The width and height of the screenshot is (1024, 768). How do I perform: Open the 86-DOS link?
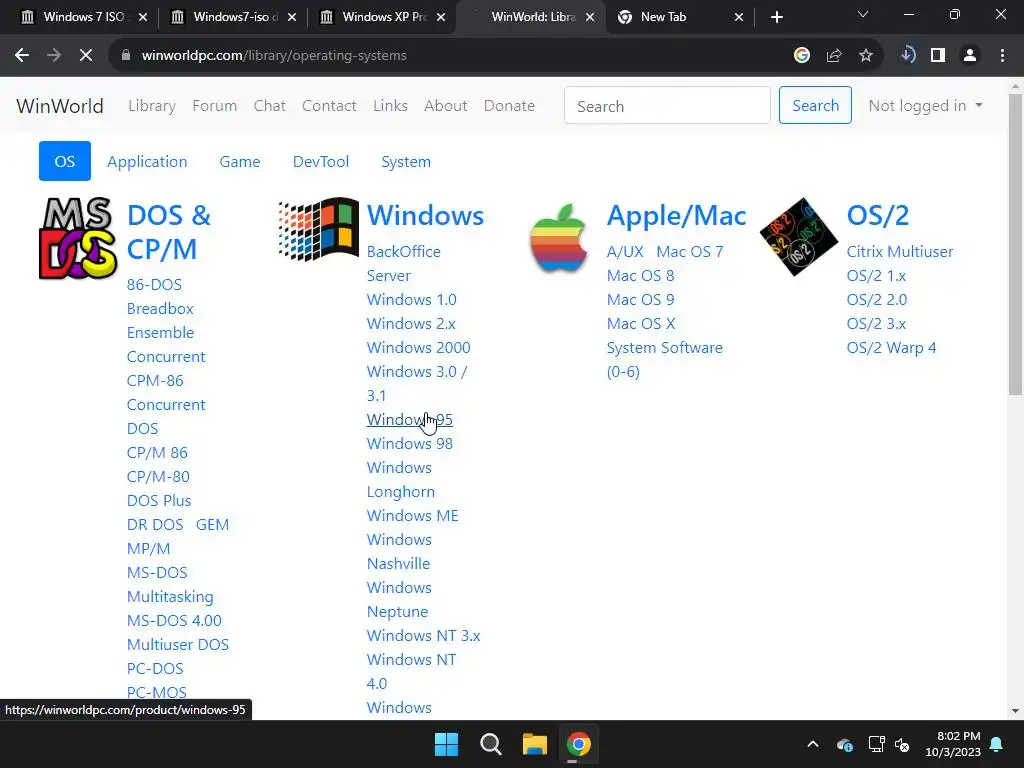coord(154,285)
